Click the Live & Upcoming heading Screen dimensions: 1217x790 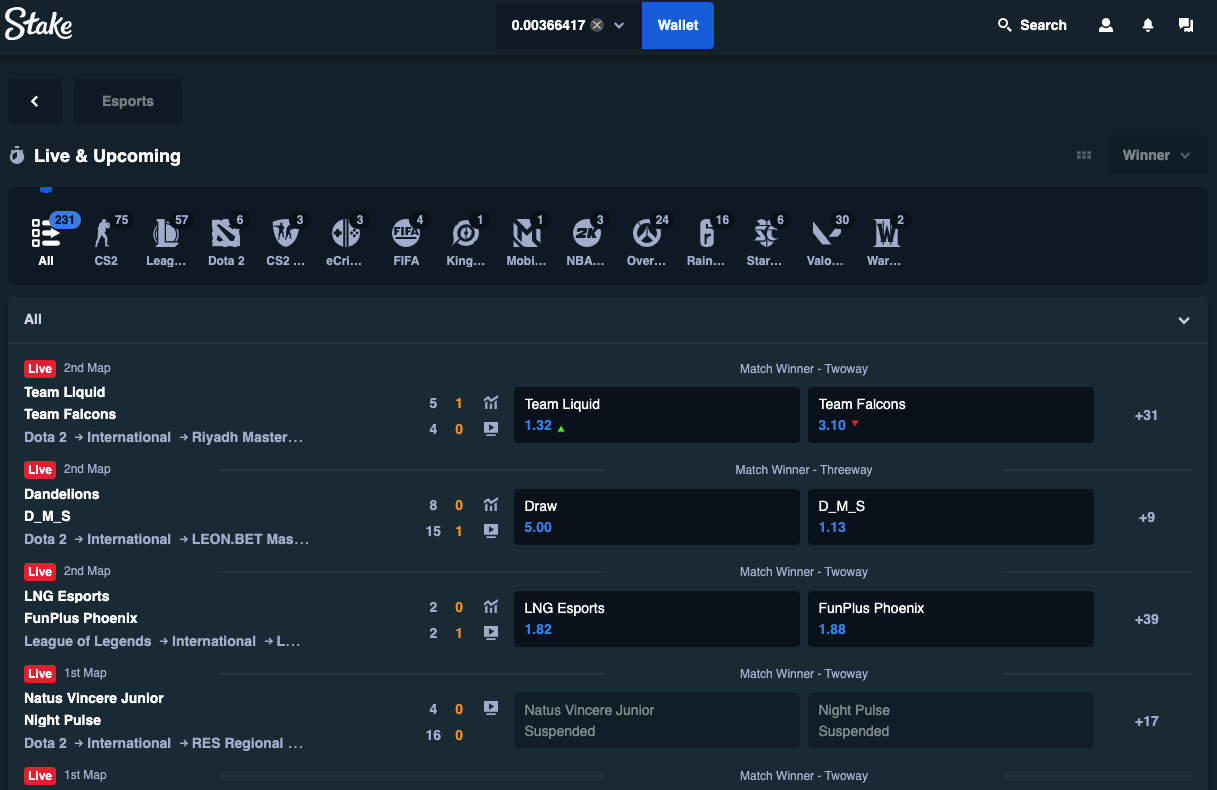pyautogui.click(x=107, y=156)
